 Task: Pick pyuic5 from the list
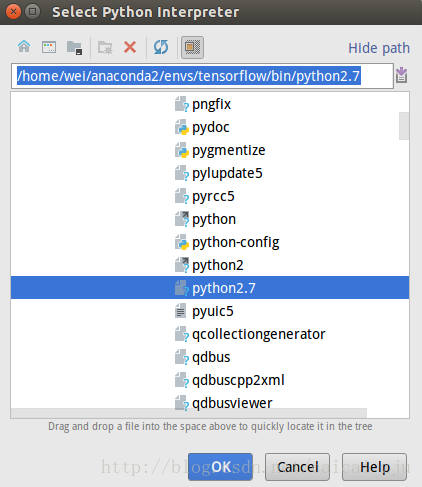pos(210,311)
